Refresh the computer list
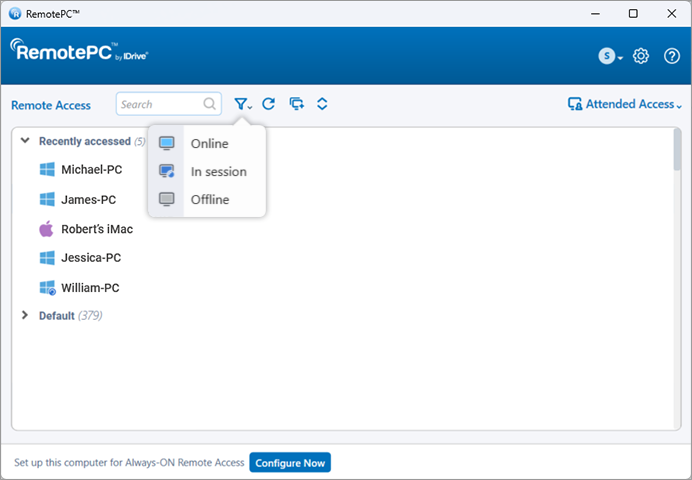Viewport: 692px width, 480px height. 268,104
